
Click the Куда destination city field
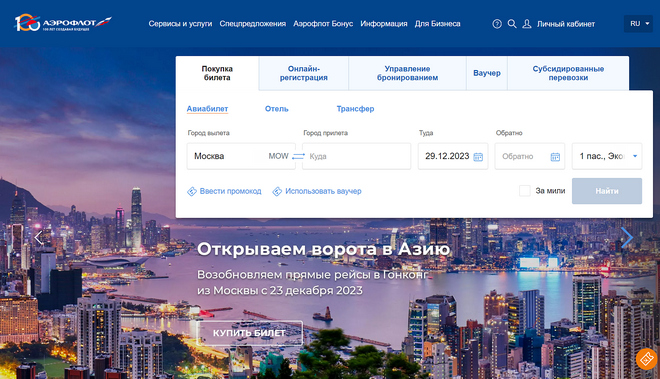point(356,156)
